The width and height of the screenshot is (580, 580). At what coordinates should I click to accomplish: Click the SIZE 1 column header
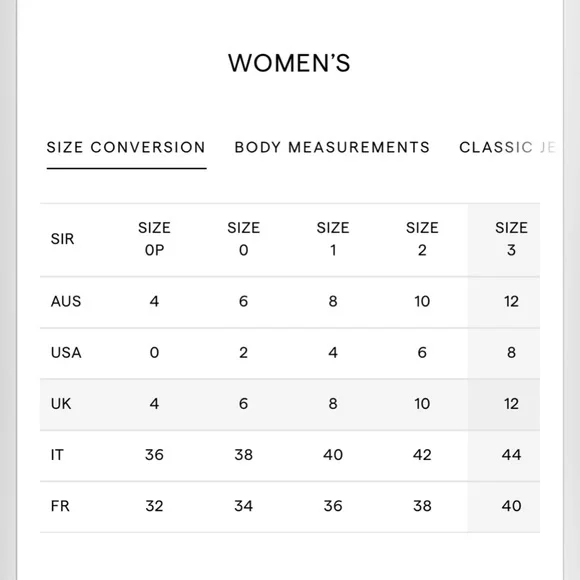333,239
